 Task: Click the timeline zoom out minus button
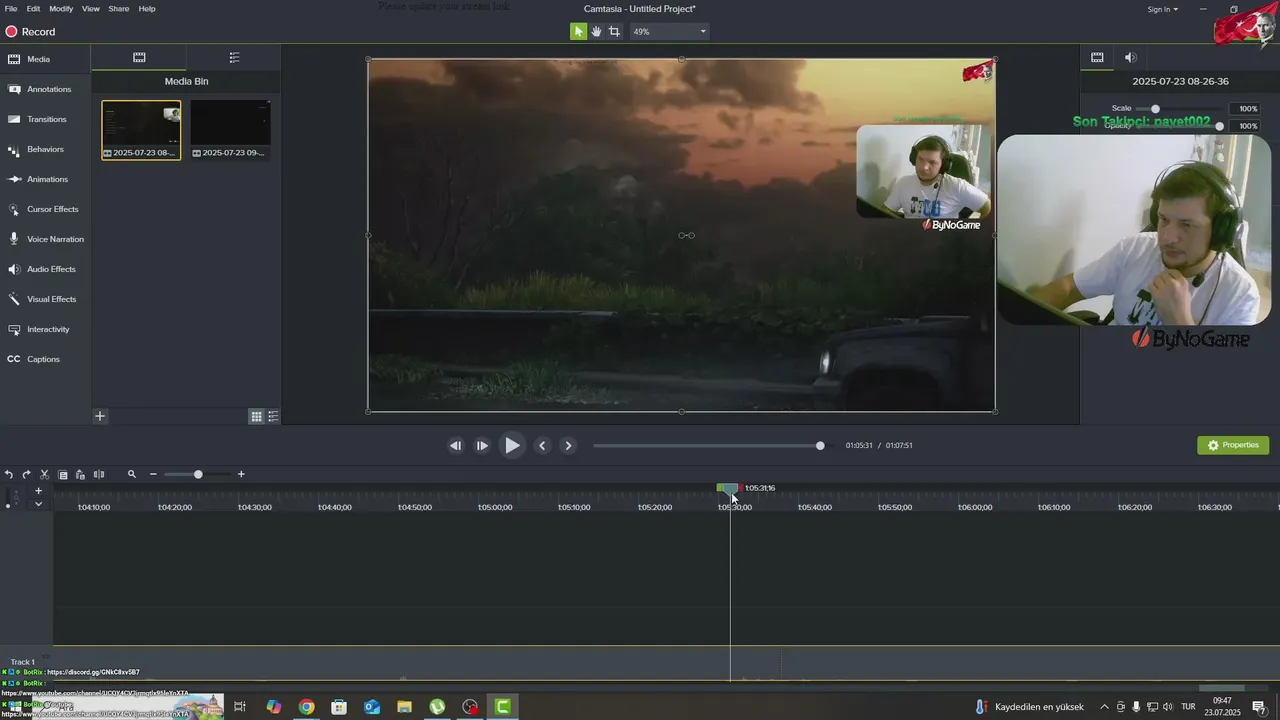pos(153,475)
